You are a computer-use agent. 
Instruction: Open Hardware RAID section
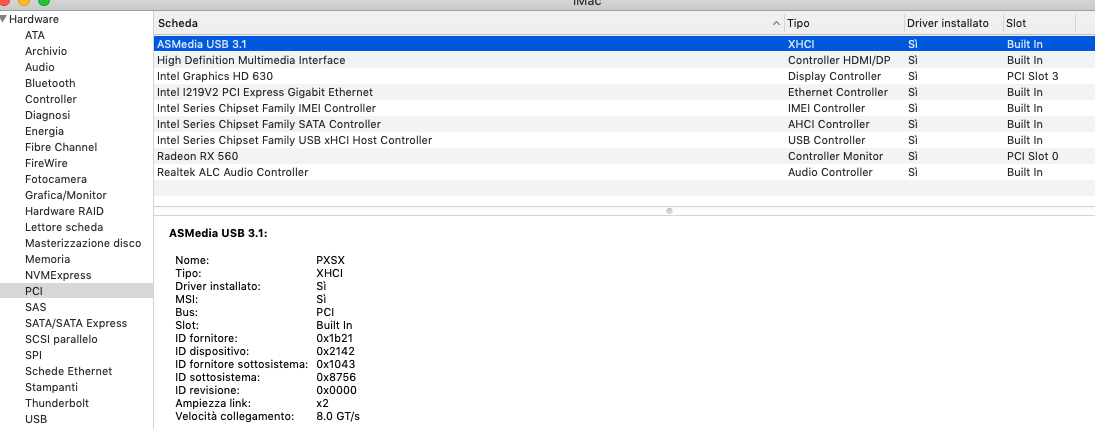click(64, 211)
